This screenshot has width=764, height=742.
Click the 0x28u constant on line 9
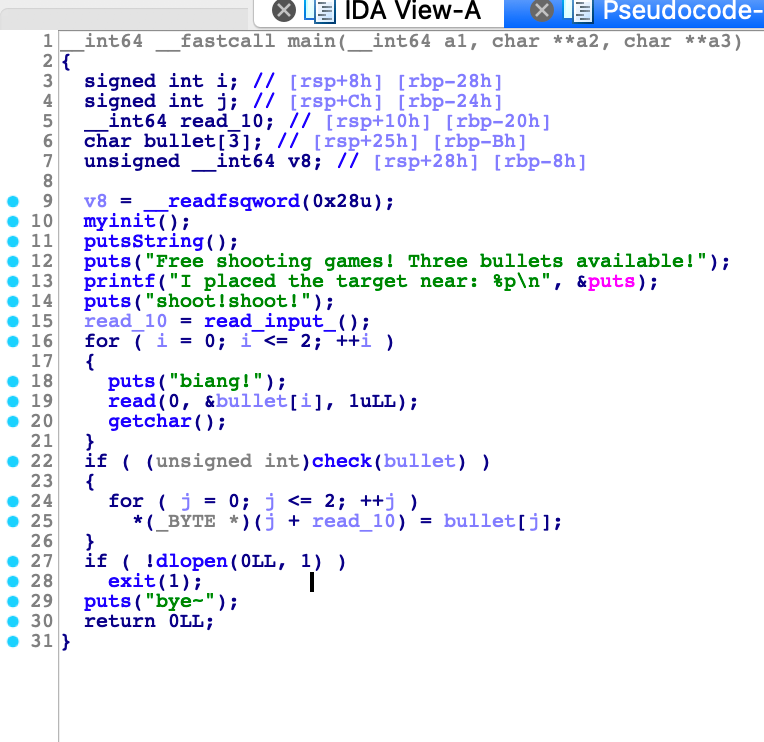coord(342,201)
